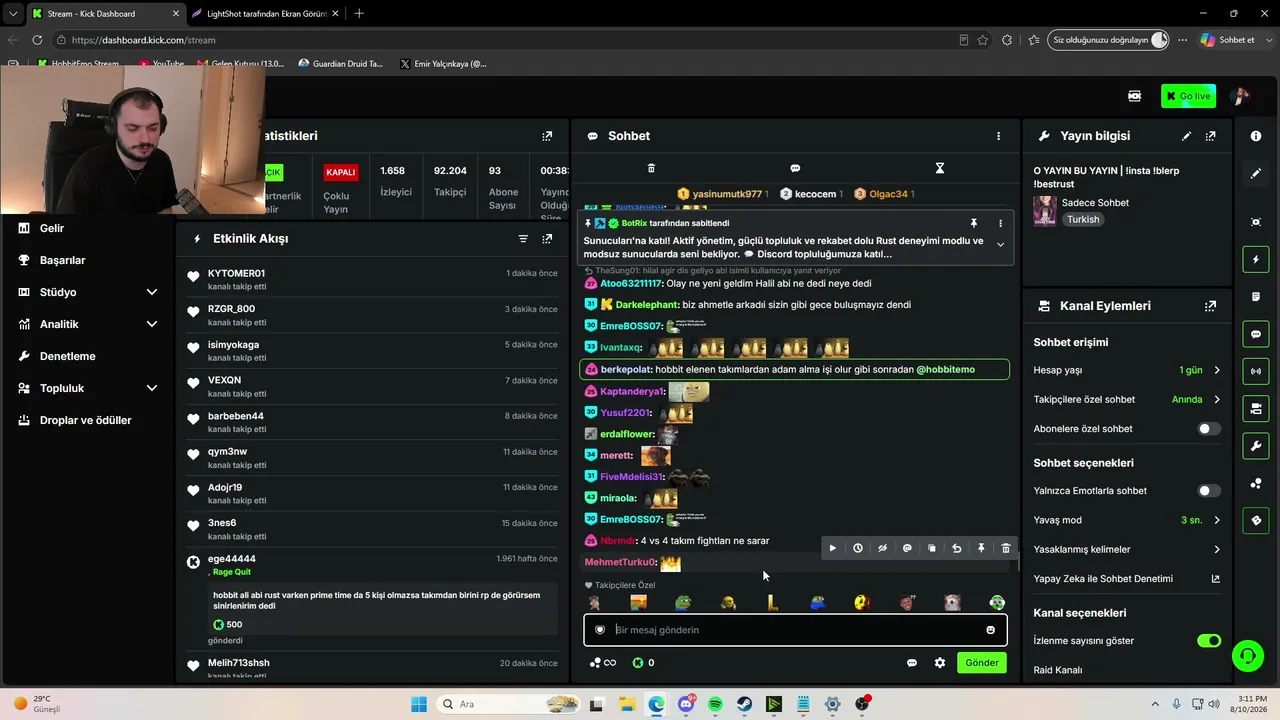Click the trash icon under Sohbet header
This screenshot has width=1280, height=720.
[651, 168]
